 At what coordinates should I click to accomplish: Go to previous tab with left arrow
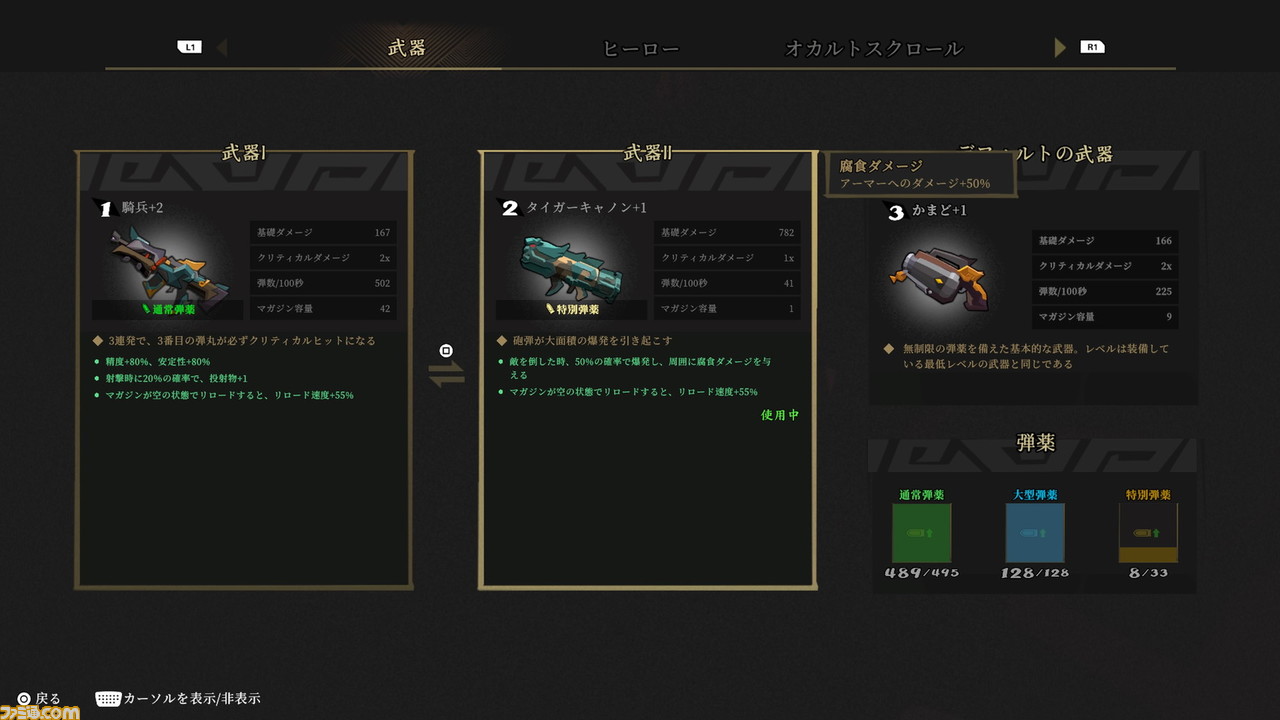(x=222, y=47)
